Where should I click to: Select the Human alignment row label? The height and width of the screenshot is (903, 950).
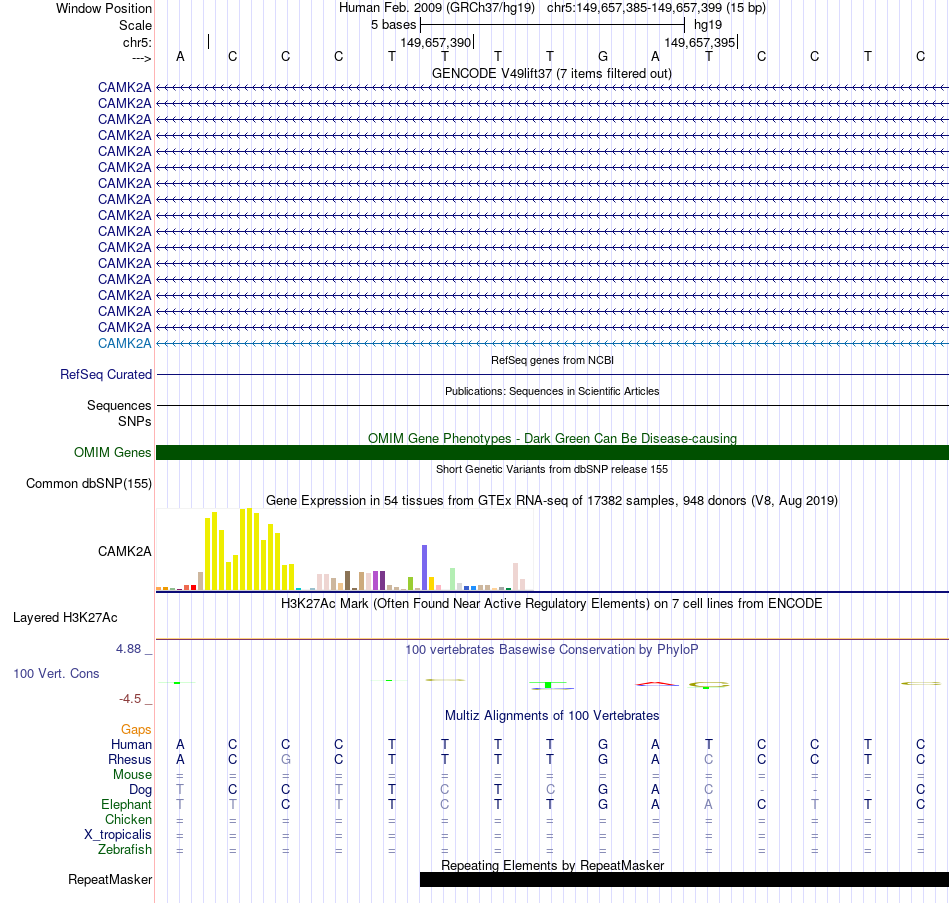pos(131,744)
